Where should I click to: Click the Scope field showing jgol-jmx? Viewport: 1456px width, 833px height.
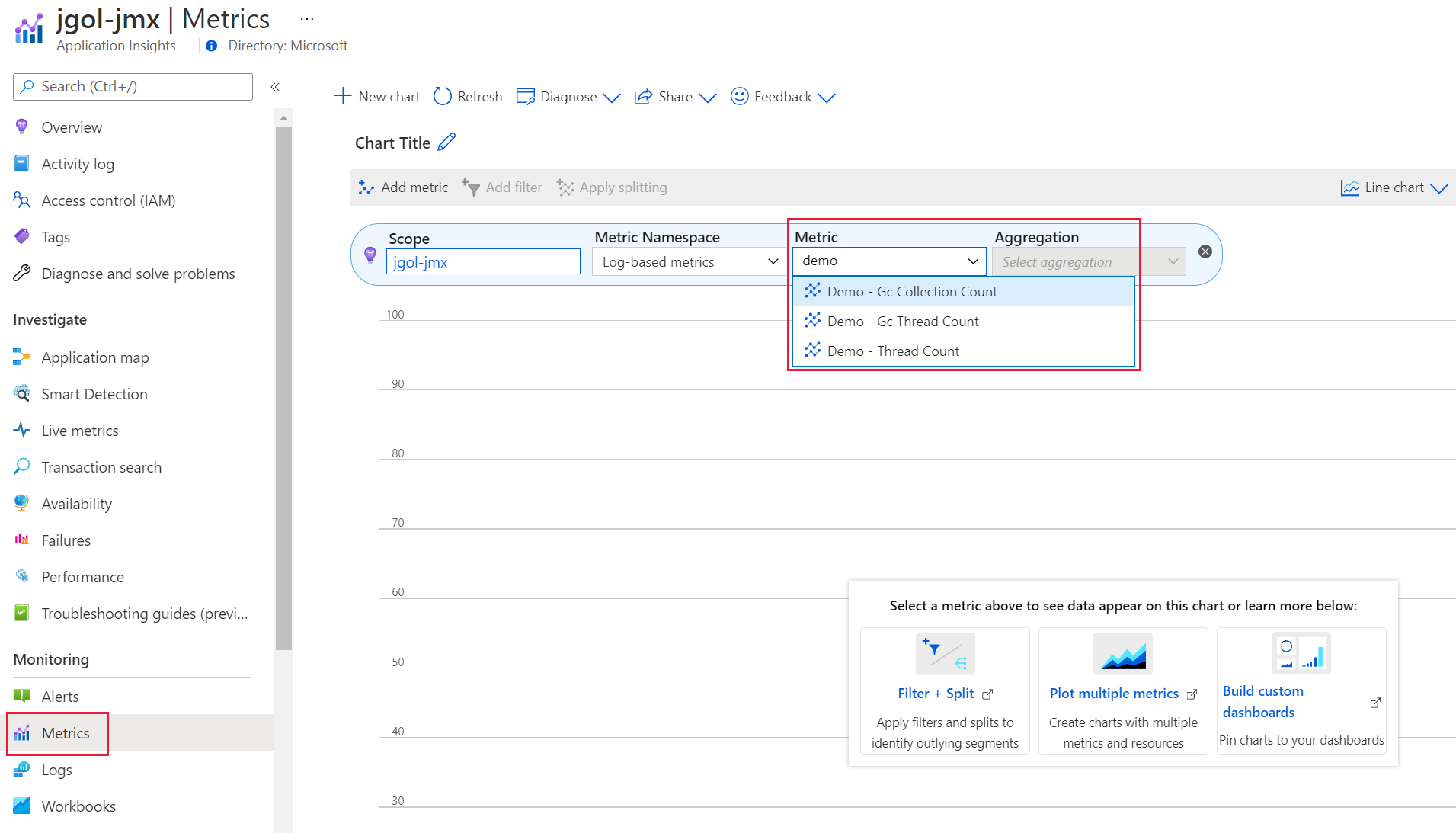point(483,262)
